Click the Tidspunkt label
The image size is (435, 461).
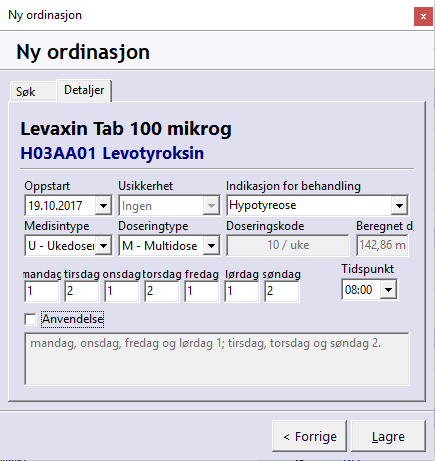(367, 269)
